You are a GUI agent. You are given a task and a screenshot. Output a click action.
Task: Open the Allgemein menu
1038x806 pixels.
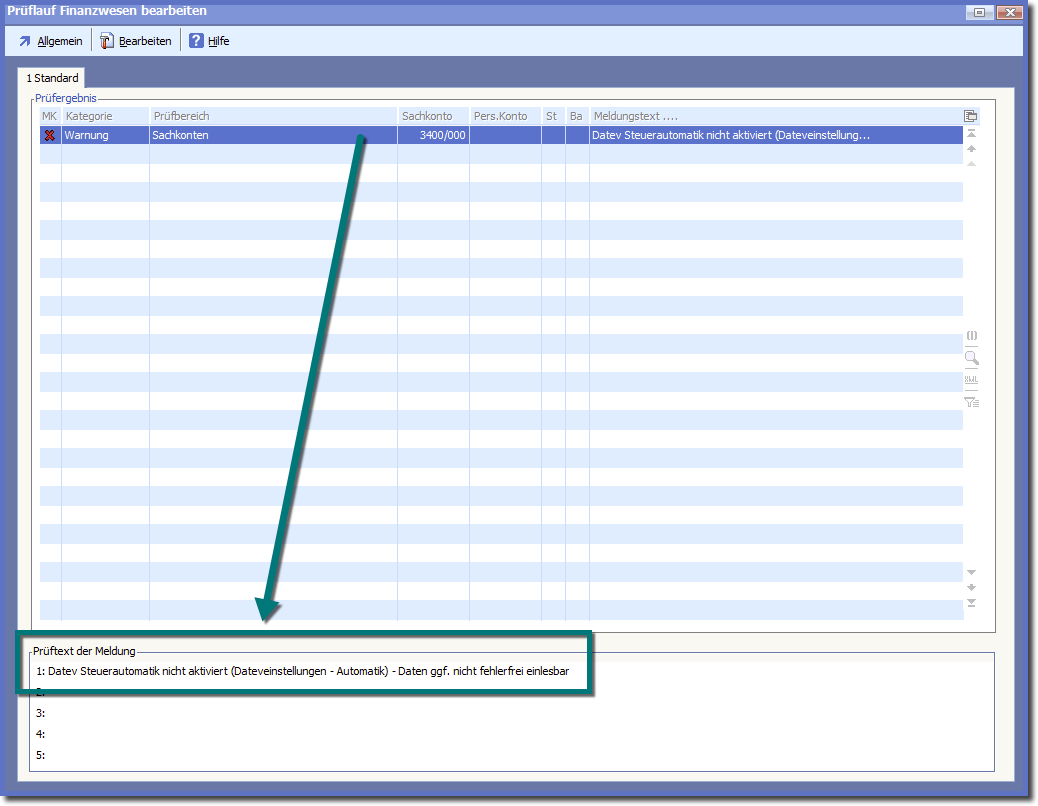tap(50, 41)
